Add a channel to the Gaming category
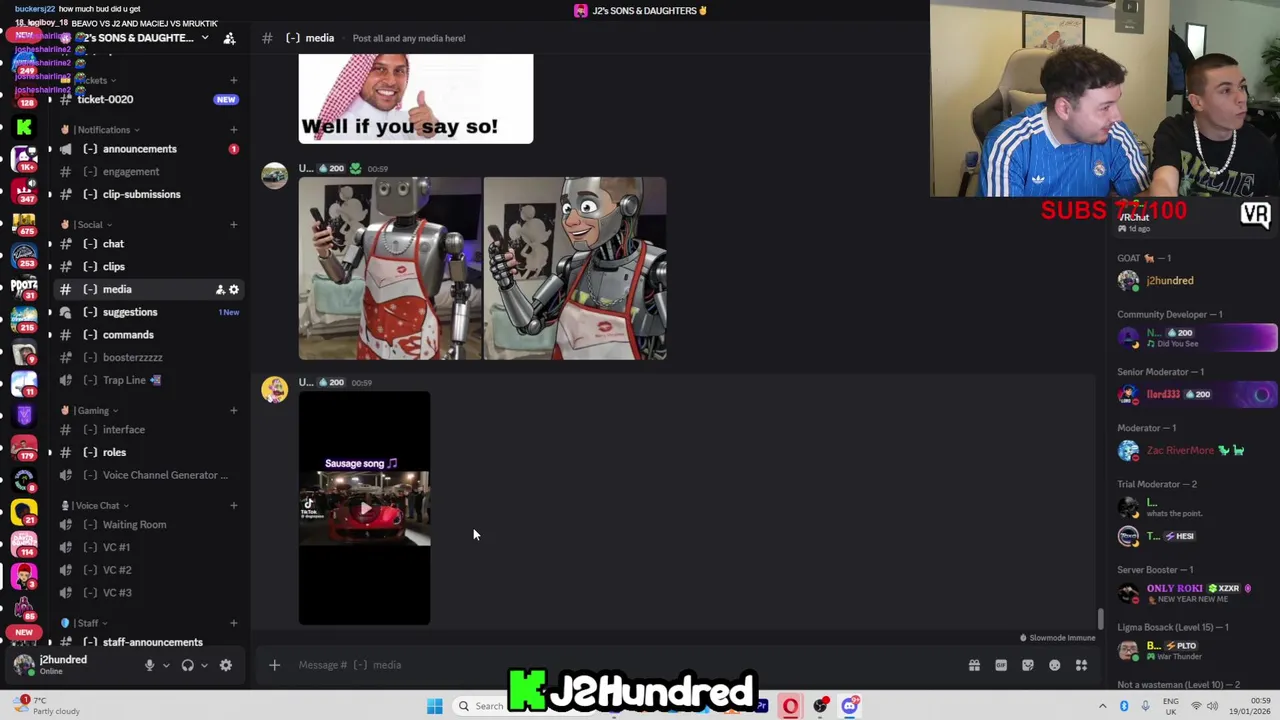 [x=233, y=411]
